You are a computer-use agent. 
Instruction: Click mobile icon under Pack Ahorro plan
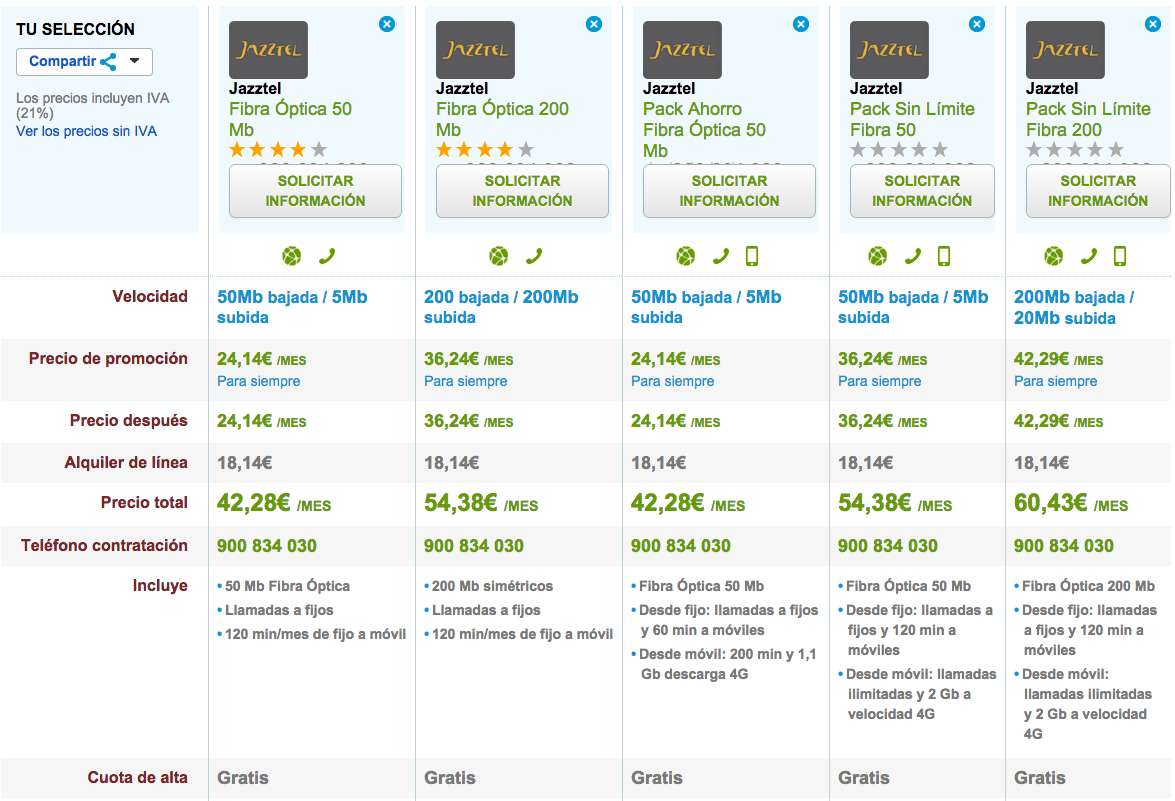(x=752, y=256)
